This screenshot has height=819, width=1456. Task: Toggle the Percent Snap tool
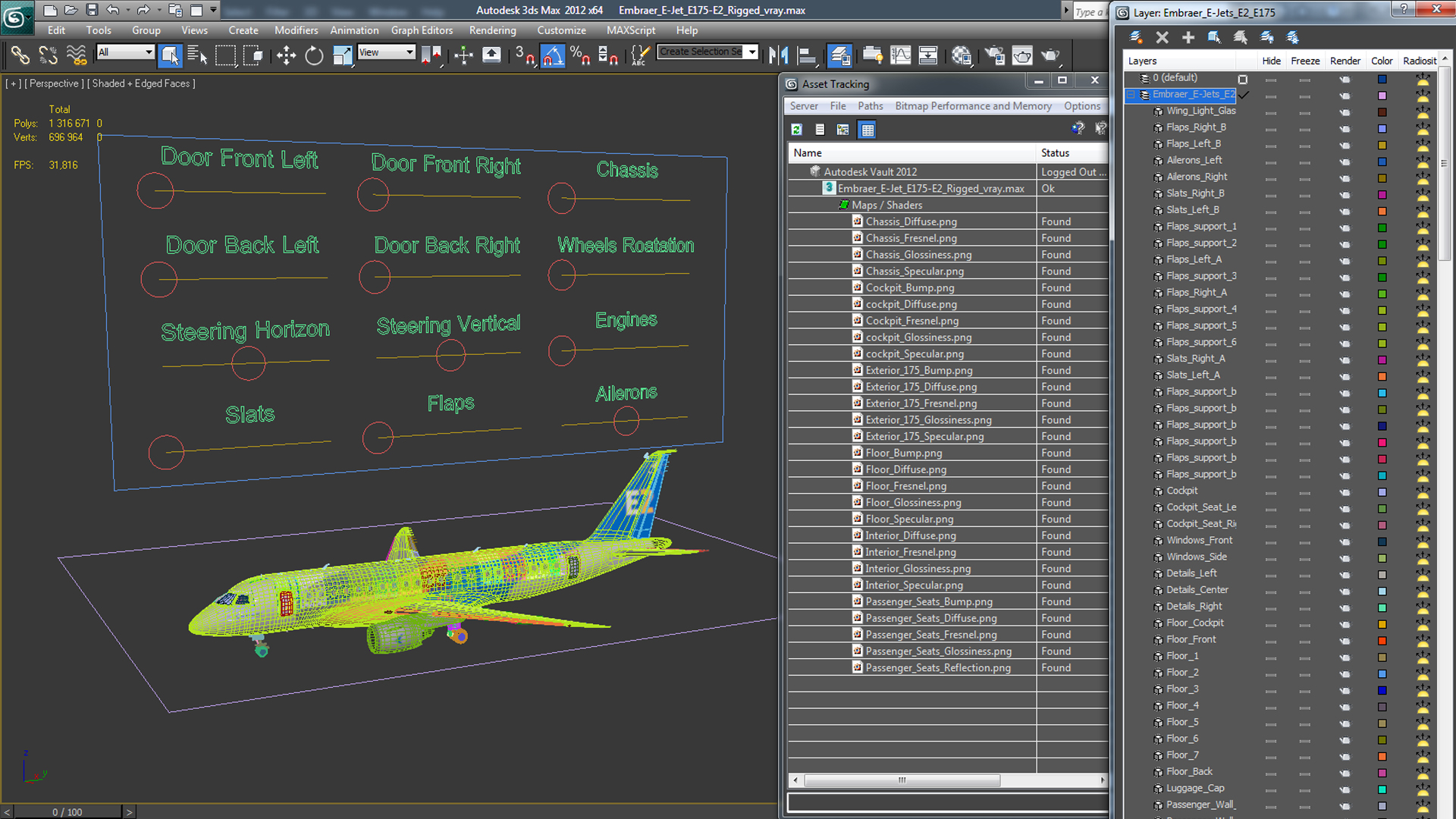click(580, 55)
